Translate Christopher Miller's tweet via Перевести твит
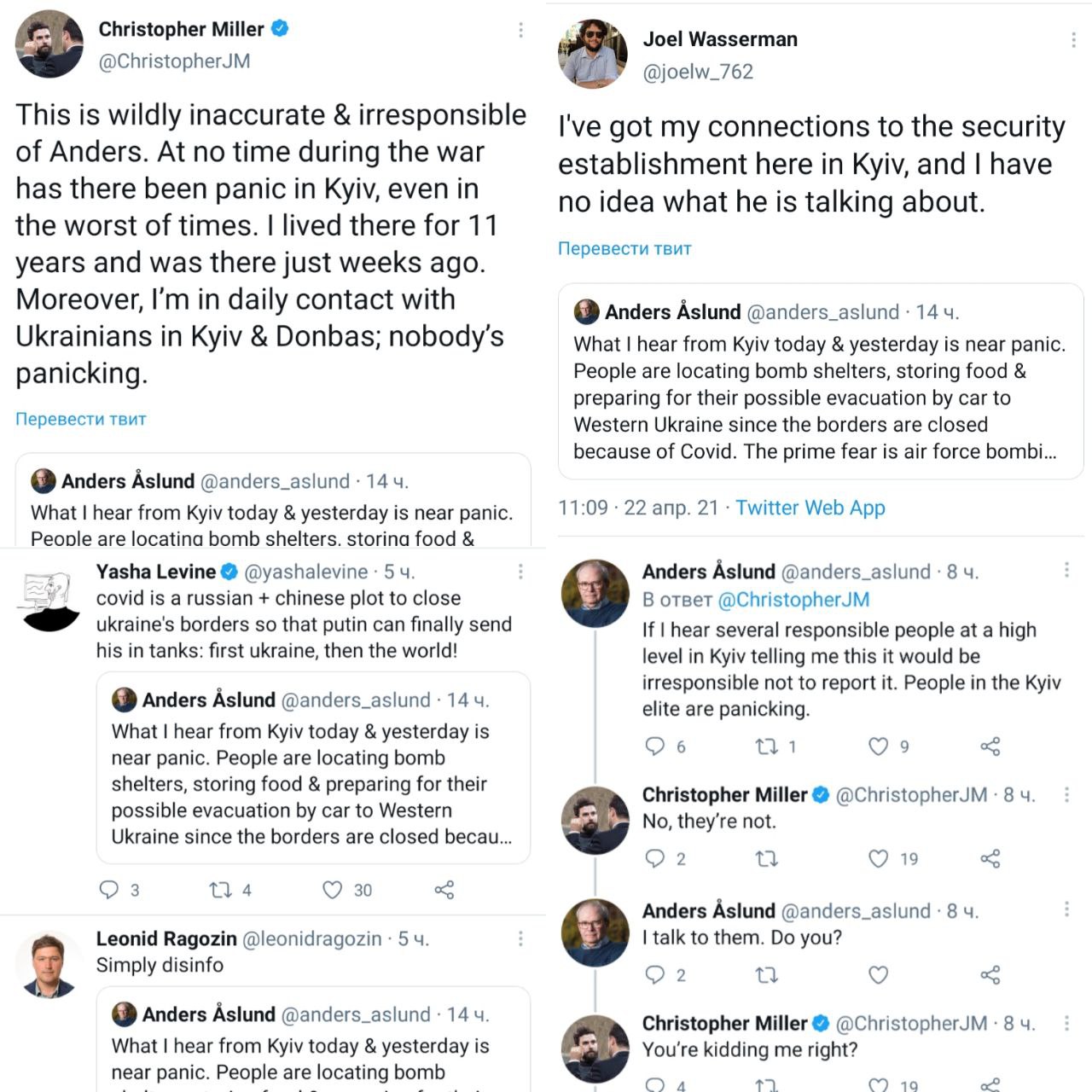This screenshot has width=1092, height=1092. coord(81,419)
